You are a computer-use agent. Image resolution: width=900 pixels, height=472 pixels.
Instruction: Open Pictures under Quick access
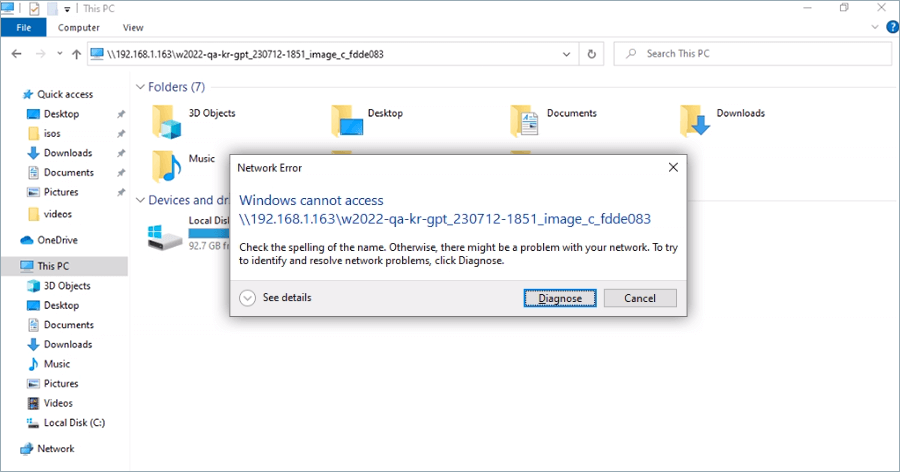[x=61, y=192]
